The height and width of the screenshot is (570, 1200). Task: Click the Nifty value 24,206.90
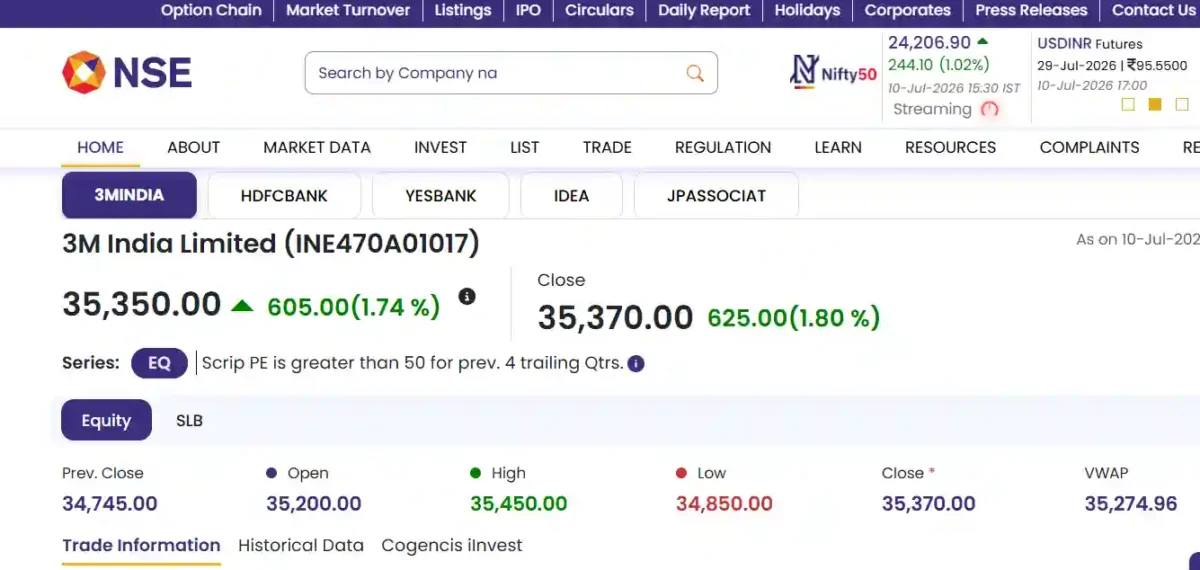pos(929,42)
